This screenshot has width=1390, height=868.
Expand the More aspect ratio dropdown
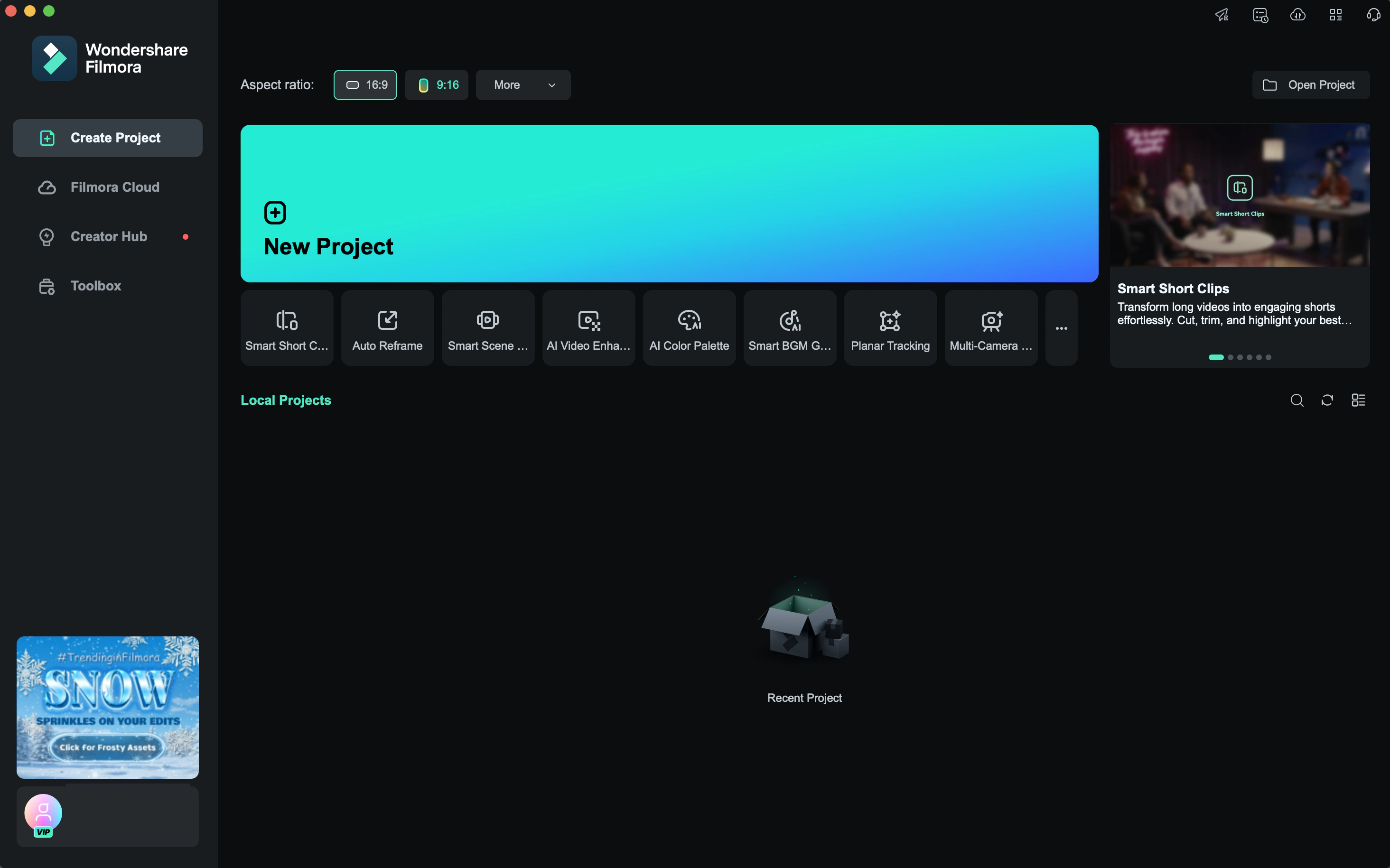tap(523, 85)
